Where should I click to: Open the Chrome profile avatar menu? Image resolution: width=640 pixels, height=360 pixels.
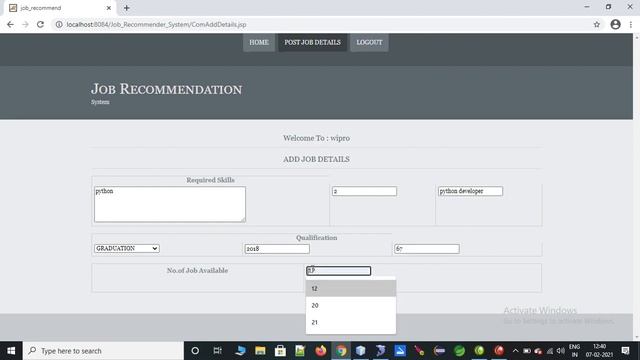(x=616, y=24)
